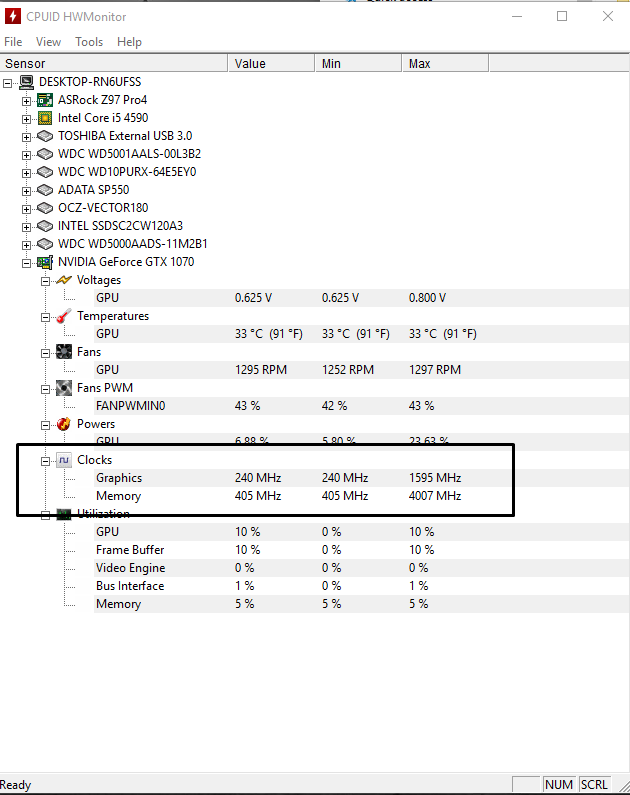Open the Tools menu

point(89,42)
